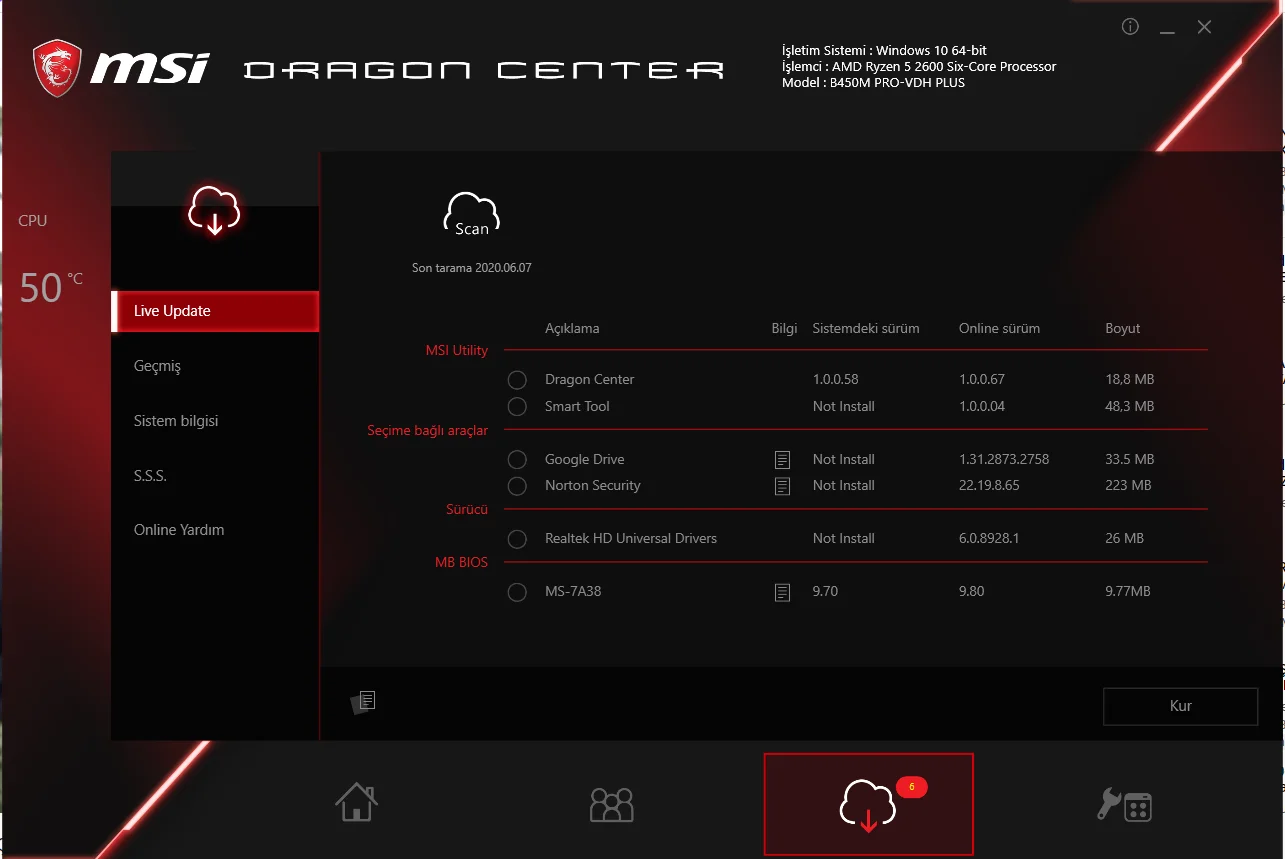Image resolution: width=1285 pixels, height=859 pixels.
Task: Click the Boyut column header
Action: (x=1123, y=329)
